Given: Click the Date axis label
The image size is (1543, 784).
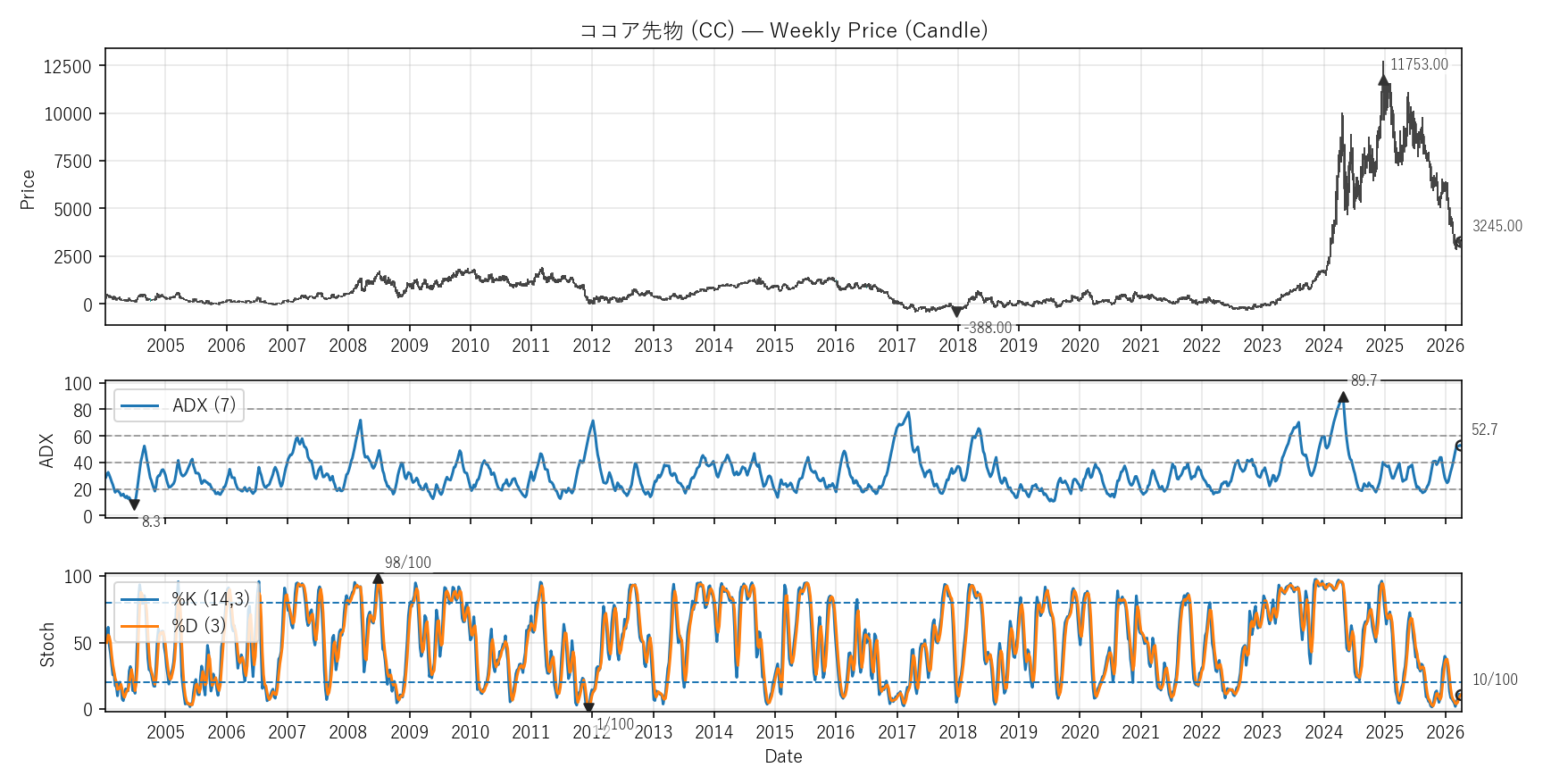Looking at the screenshot, I should pyautogui.click(x=783, y=756).
